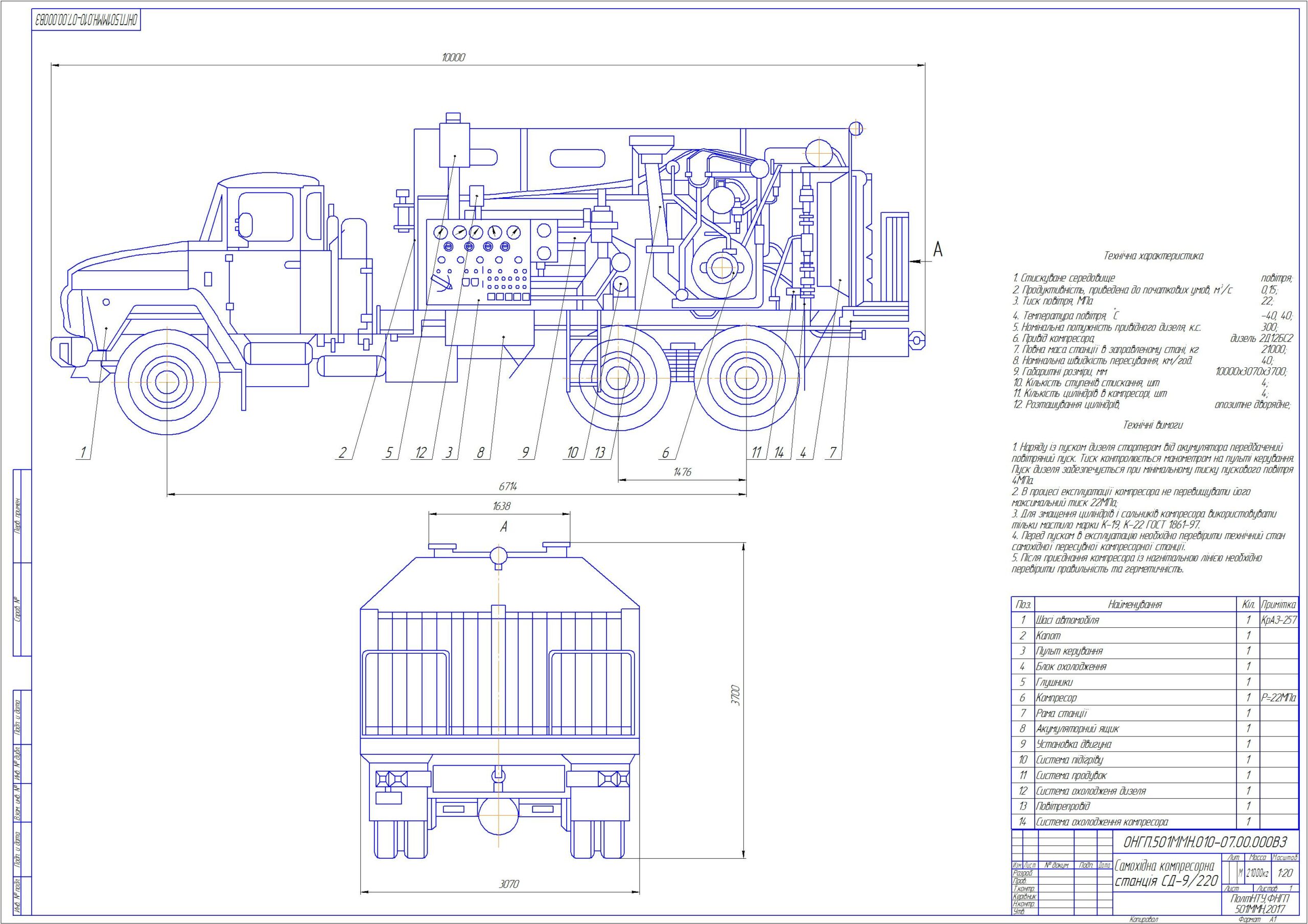Select the 'Система охолодженя дизеля' row

click(x=1154, y=791)
